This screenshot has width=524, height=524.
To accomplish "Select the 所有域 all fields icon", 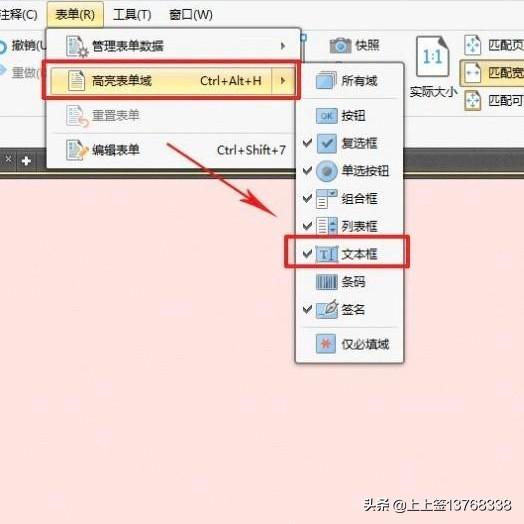I will tap(326, 81).
